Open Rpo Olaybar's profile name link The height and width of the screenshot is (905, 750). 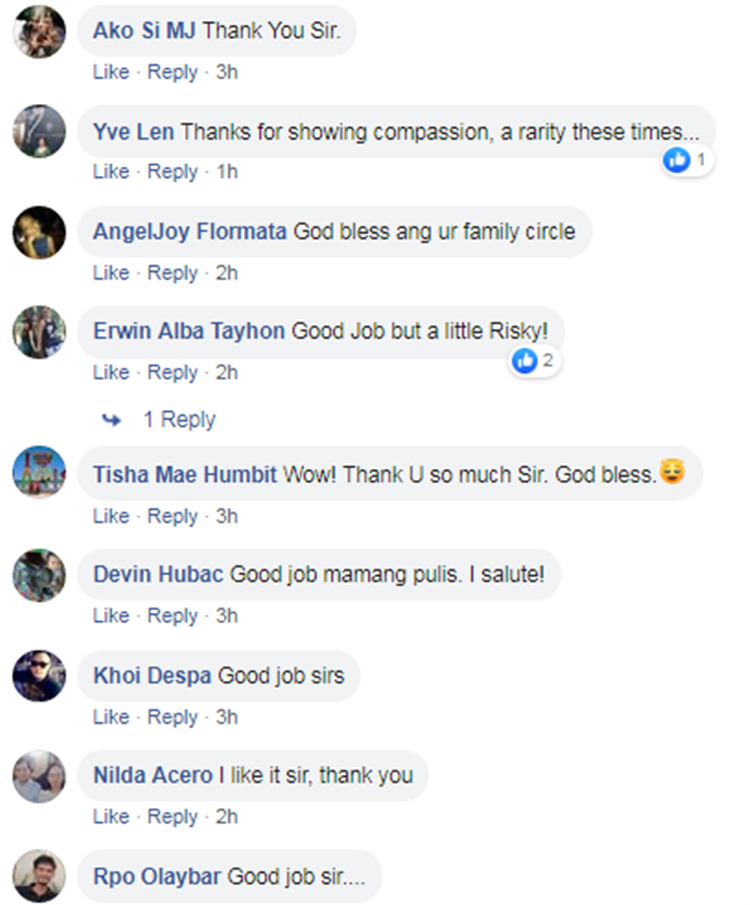(158, 877)
